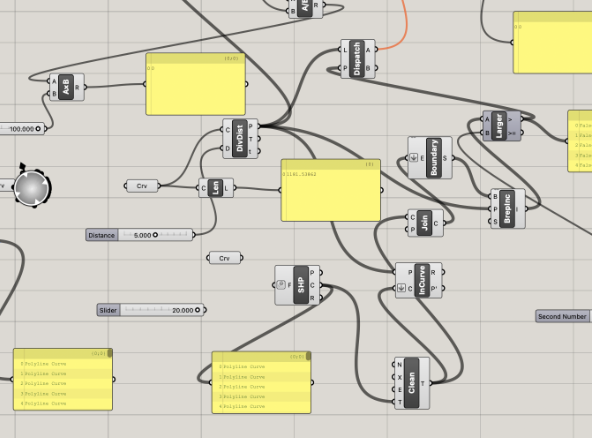This screenshot has width=592, height=438.
Task: Click the Dispatch output B grip
Action: [376, 69]
